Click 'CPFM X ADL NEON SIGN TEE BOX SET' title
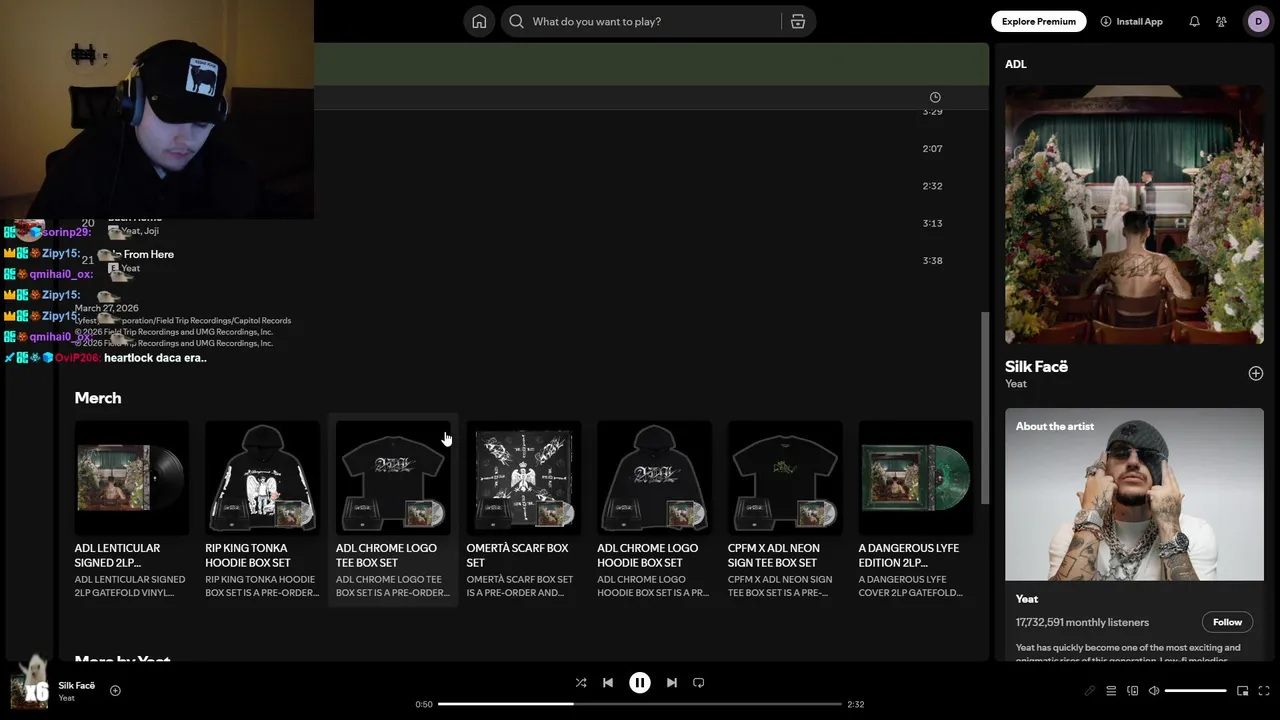 click(774, 555)
